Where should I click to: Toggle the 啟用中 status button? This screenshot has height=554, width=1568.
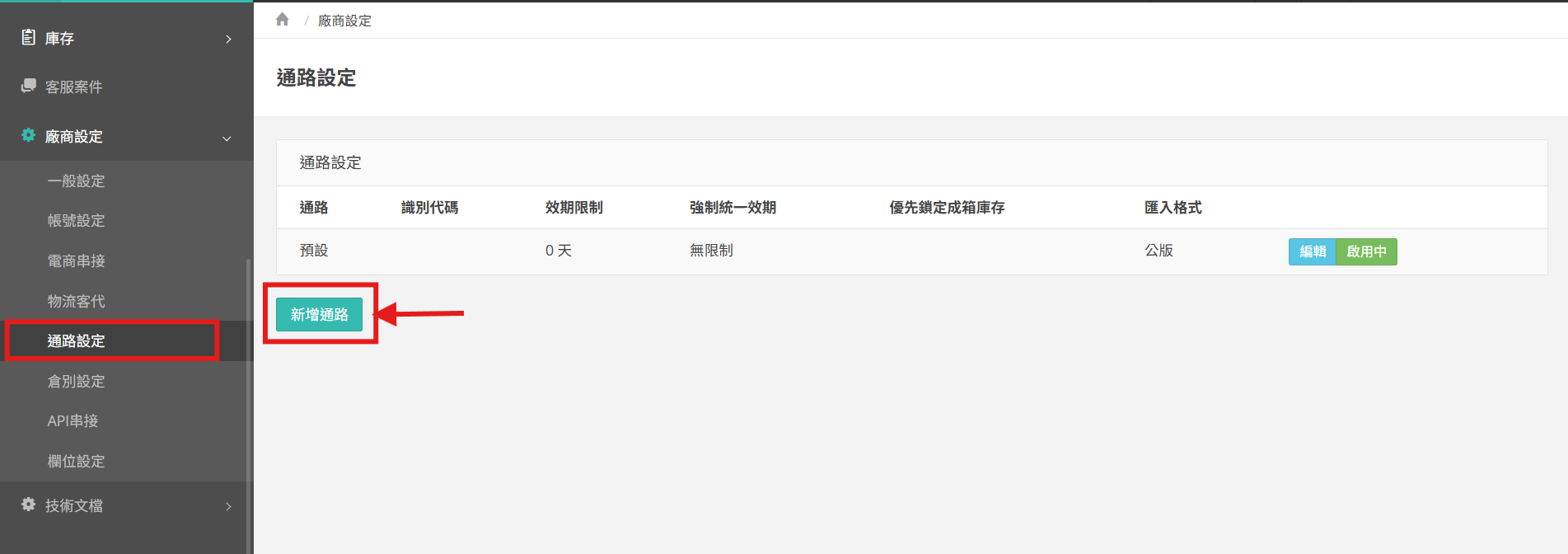pos(1366,251)
